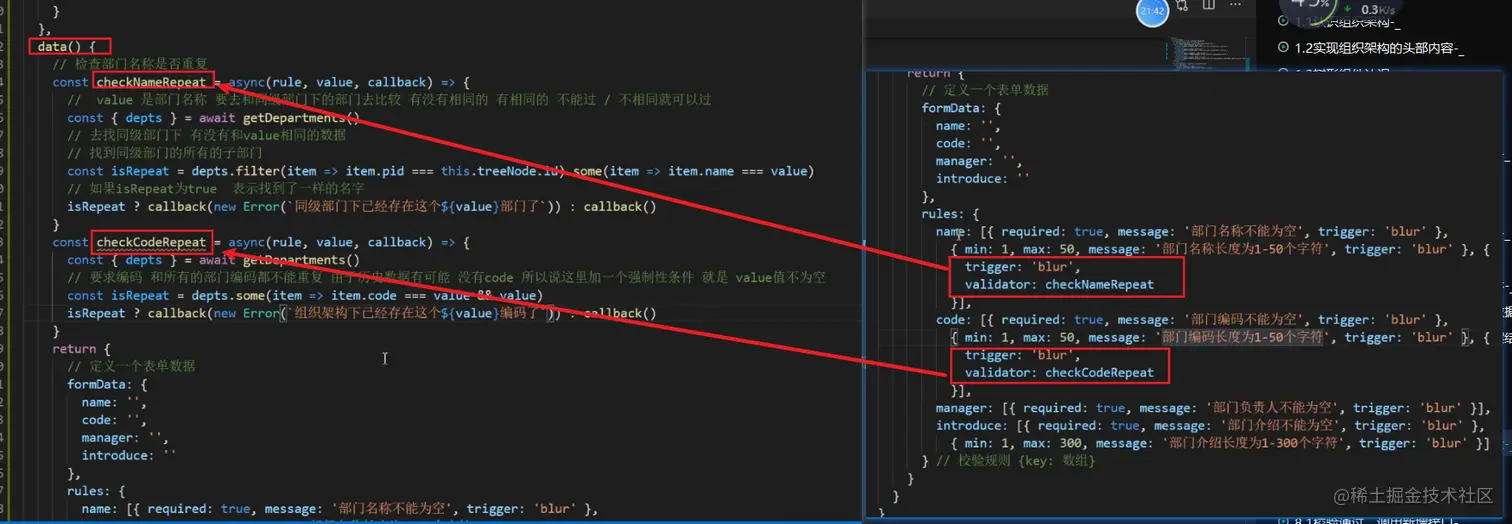The width and height of the screenshot is (1512, 524).
Task: Click the 0.3K/s network speed widget
Action: 1372,9
